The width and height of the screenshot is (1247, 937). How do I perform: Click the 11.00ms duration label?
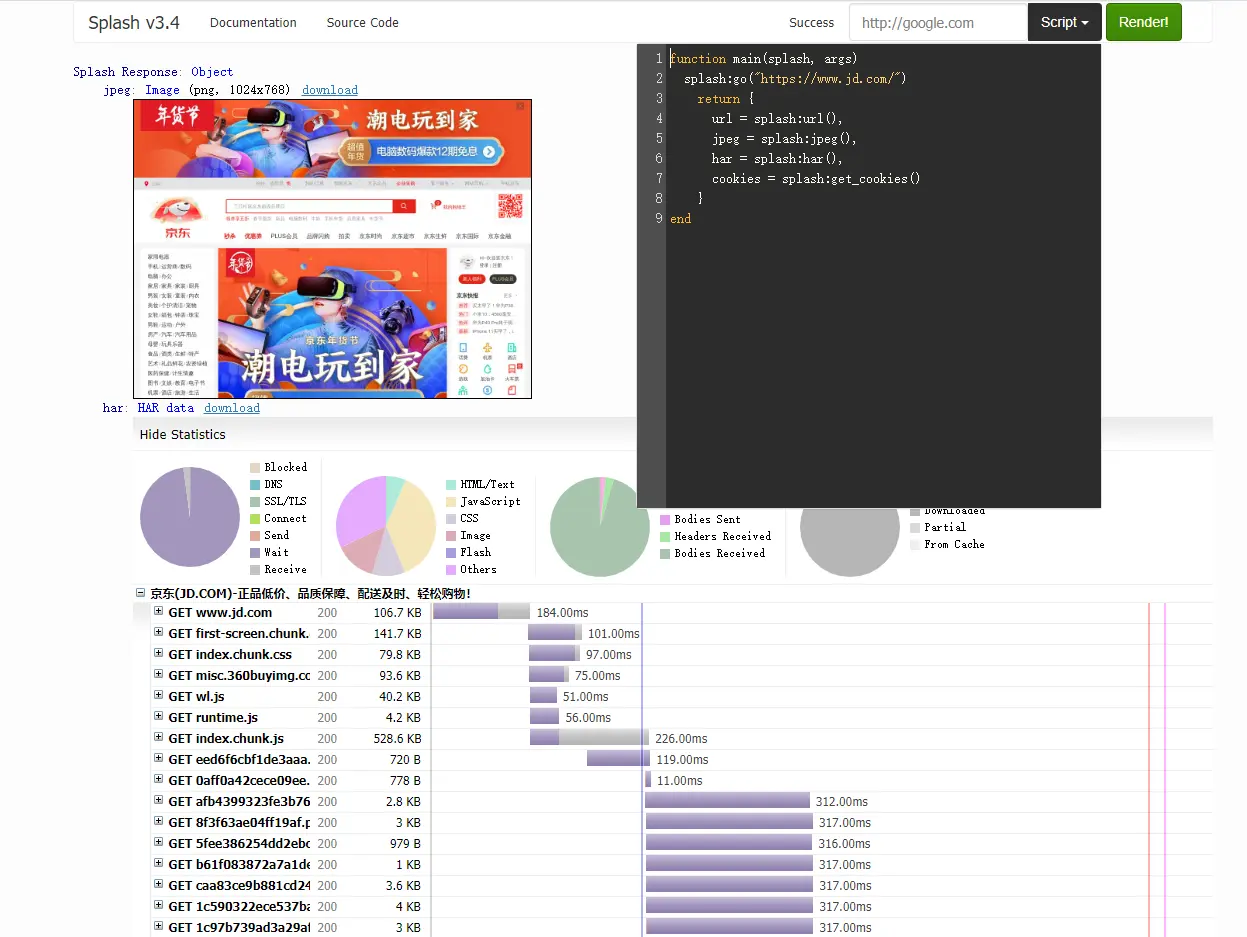680,780
